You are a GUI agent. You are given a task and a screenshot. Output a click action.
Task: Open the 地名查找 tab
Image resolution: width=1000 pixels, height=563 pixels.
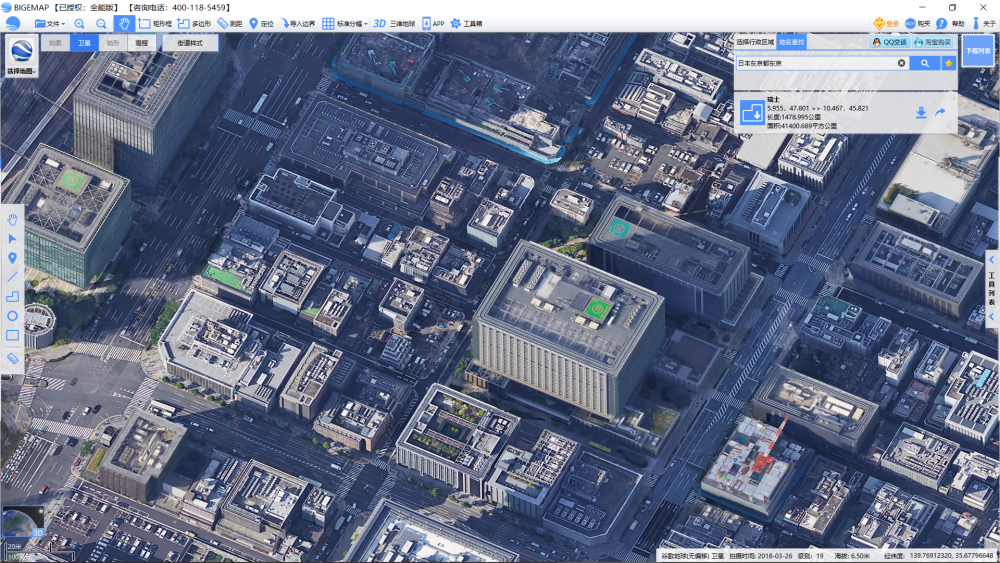pos(792,42)
